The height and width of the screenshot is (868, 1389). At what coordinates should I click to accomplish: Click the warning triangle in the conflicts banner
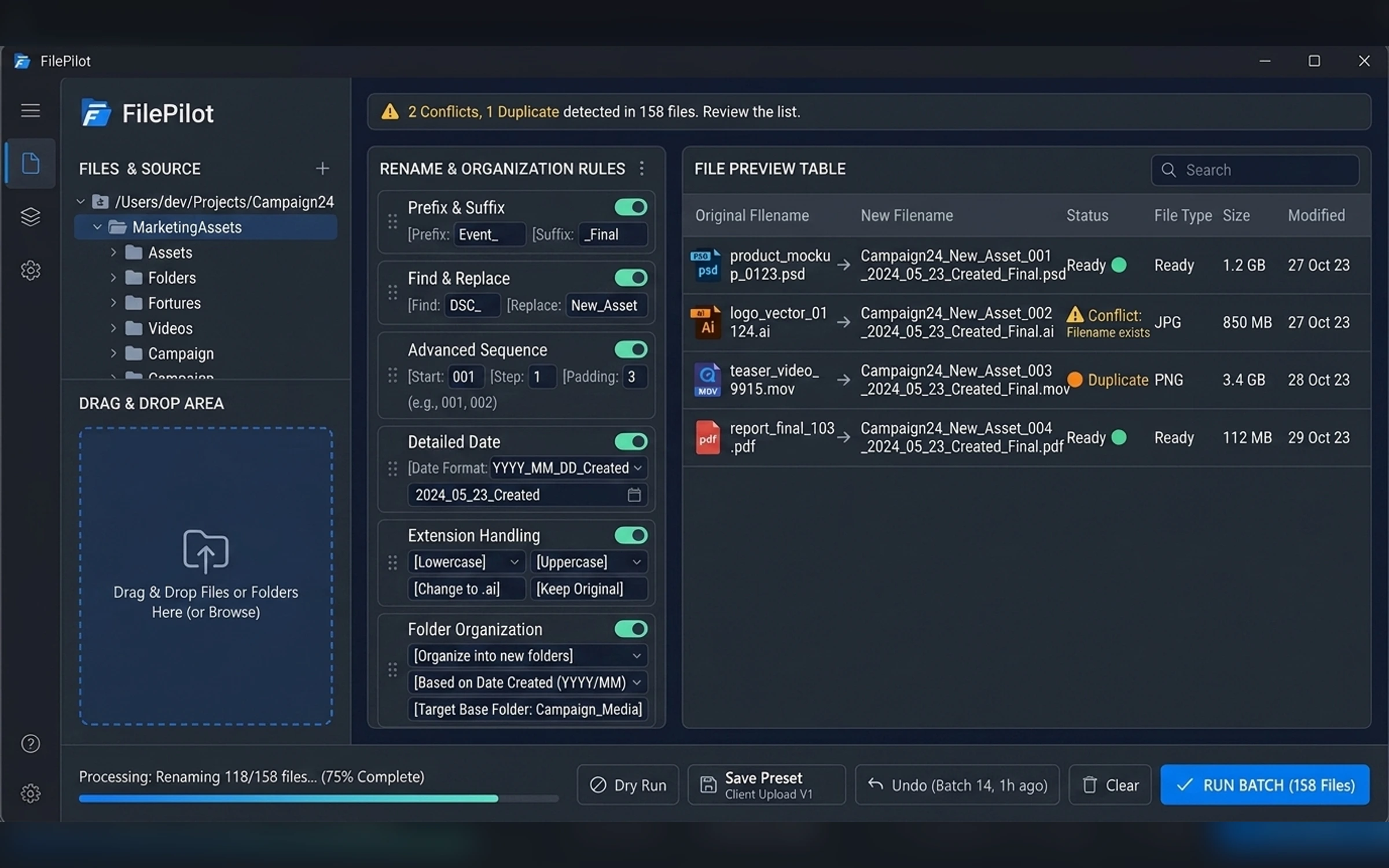pos(389,111)
